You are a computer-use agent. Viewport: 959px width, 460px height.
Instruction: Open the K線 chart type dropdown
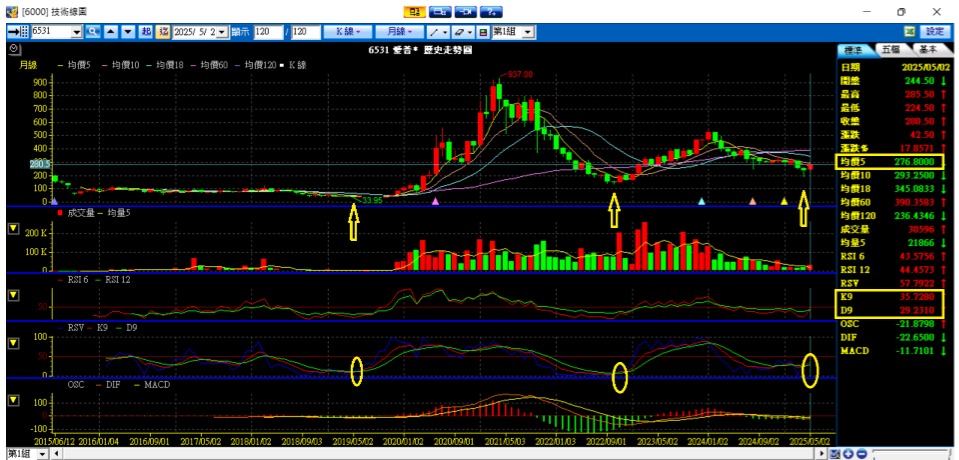point(353,32)
